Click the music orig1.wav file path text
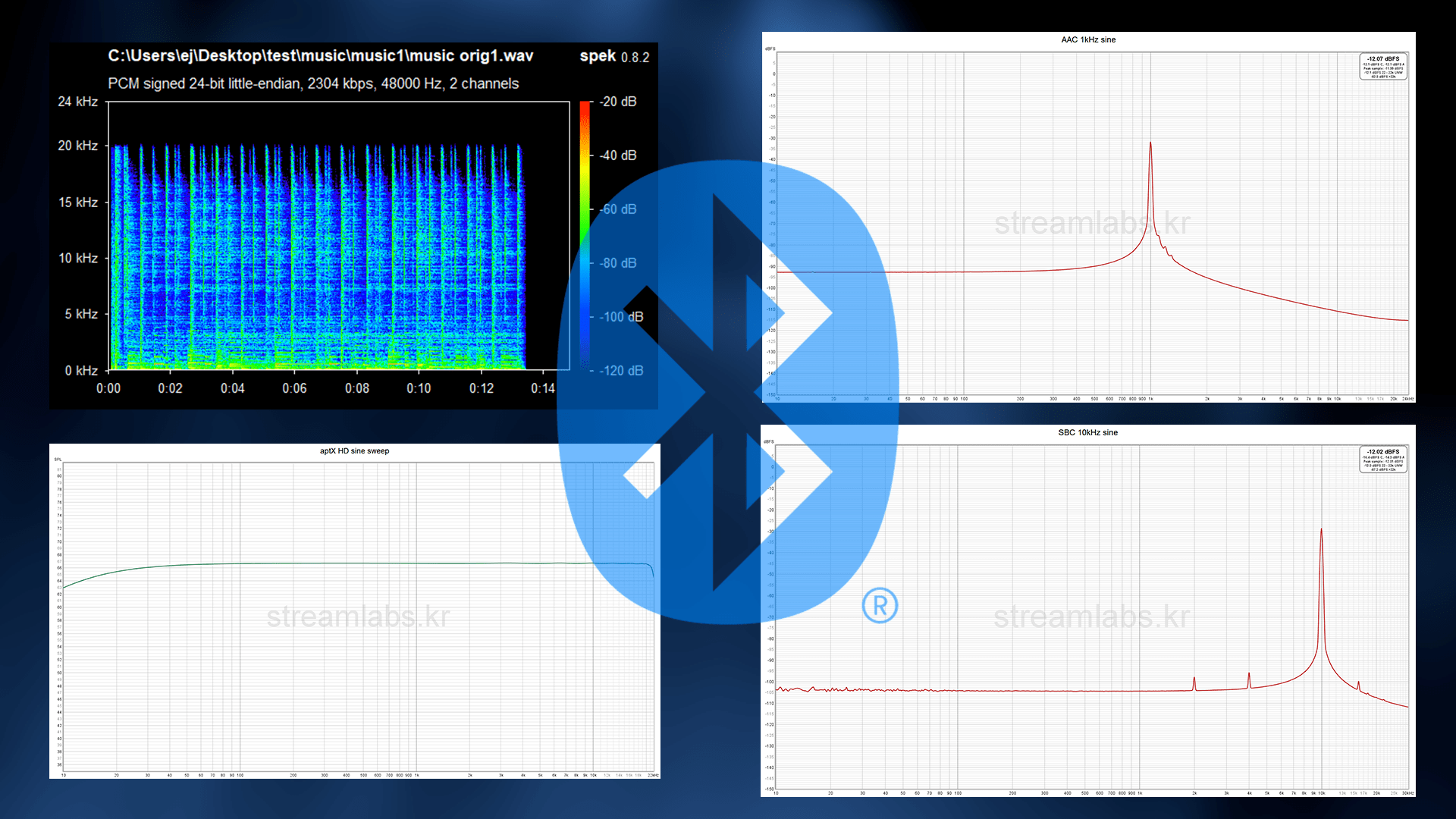This screenshot has width=1456, height=819. pyautogui.click(x=320, y=55)
